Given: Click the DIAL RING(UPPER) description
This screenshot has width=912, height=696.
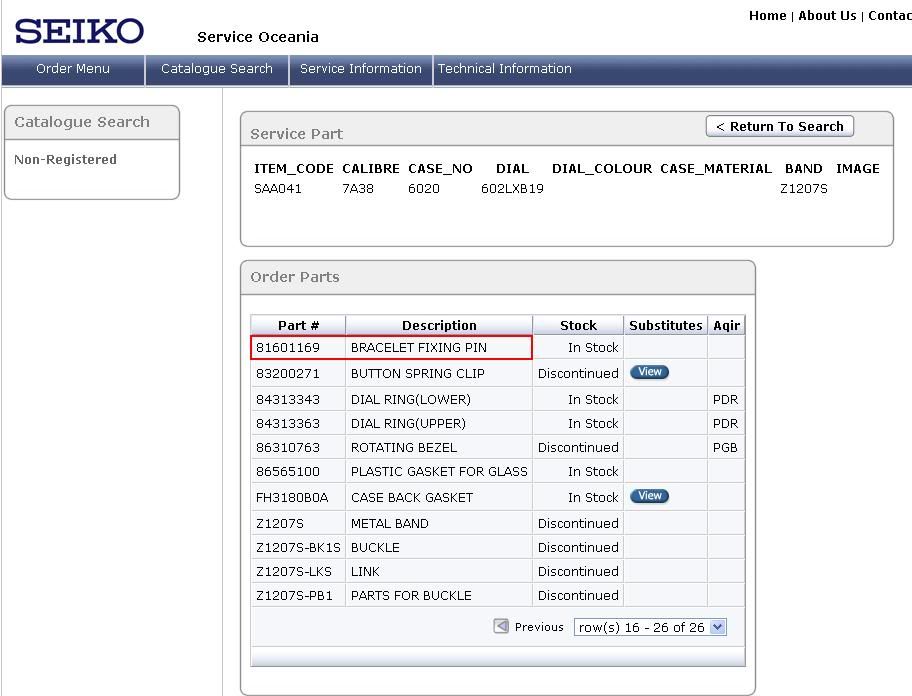Looking at the screenshot, I should tap(408, 423).
